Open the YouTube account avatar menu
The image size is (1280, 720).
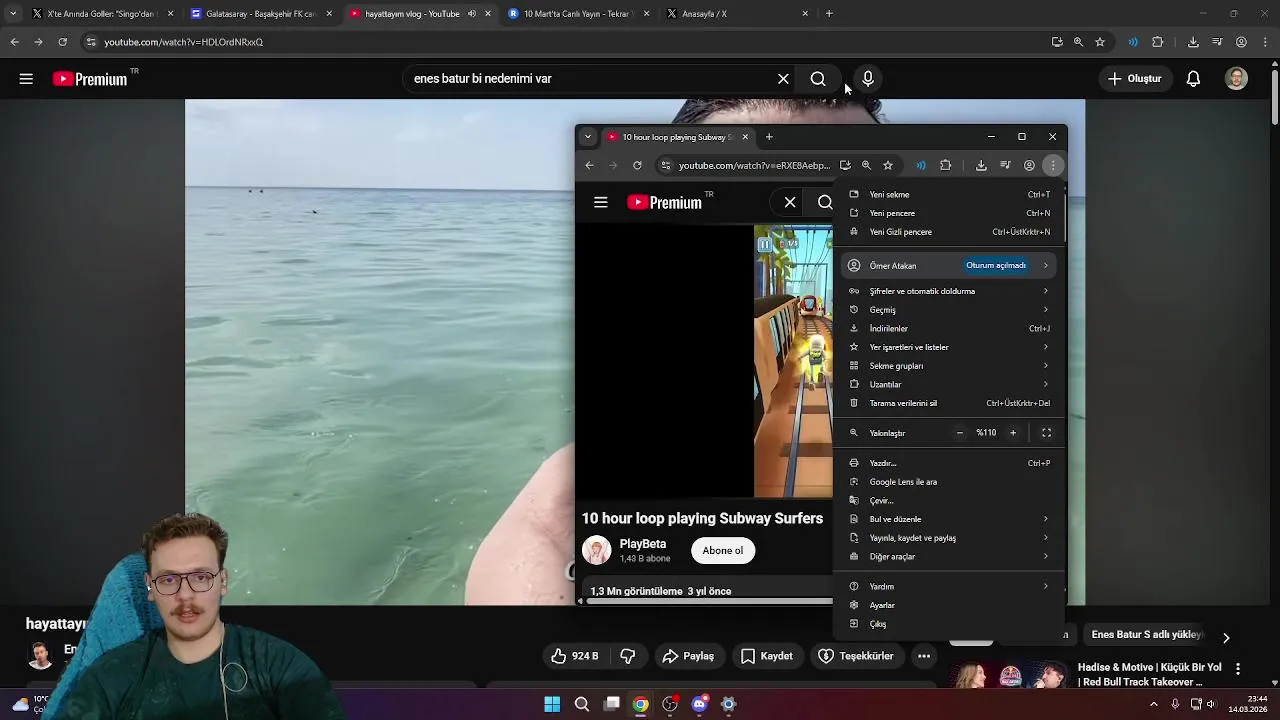click(1237, 79)
